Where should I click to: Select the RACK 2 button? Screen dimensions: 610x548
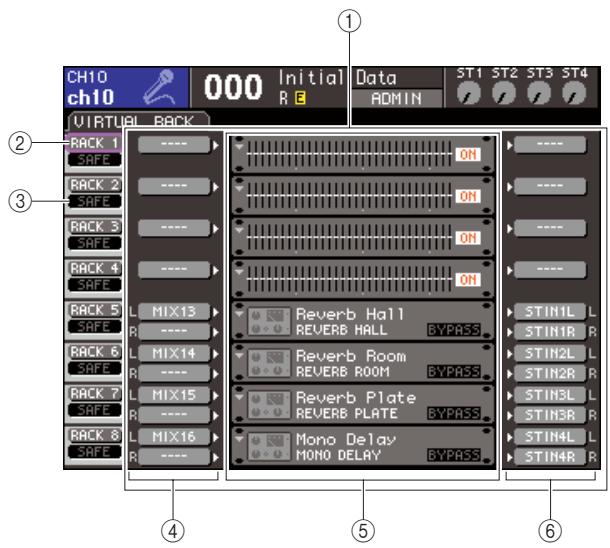(x=94, y=184)
